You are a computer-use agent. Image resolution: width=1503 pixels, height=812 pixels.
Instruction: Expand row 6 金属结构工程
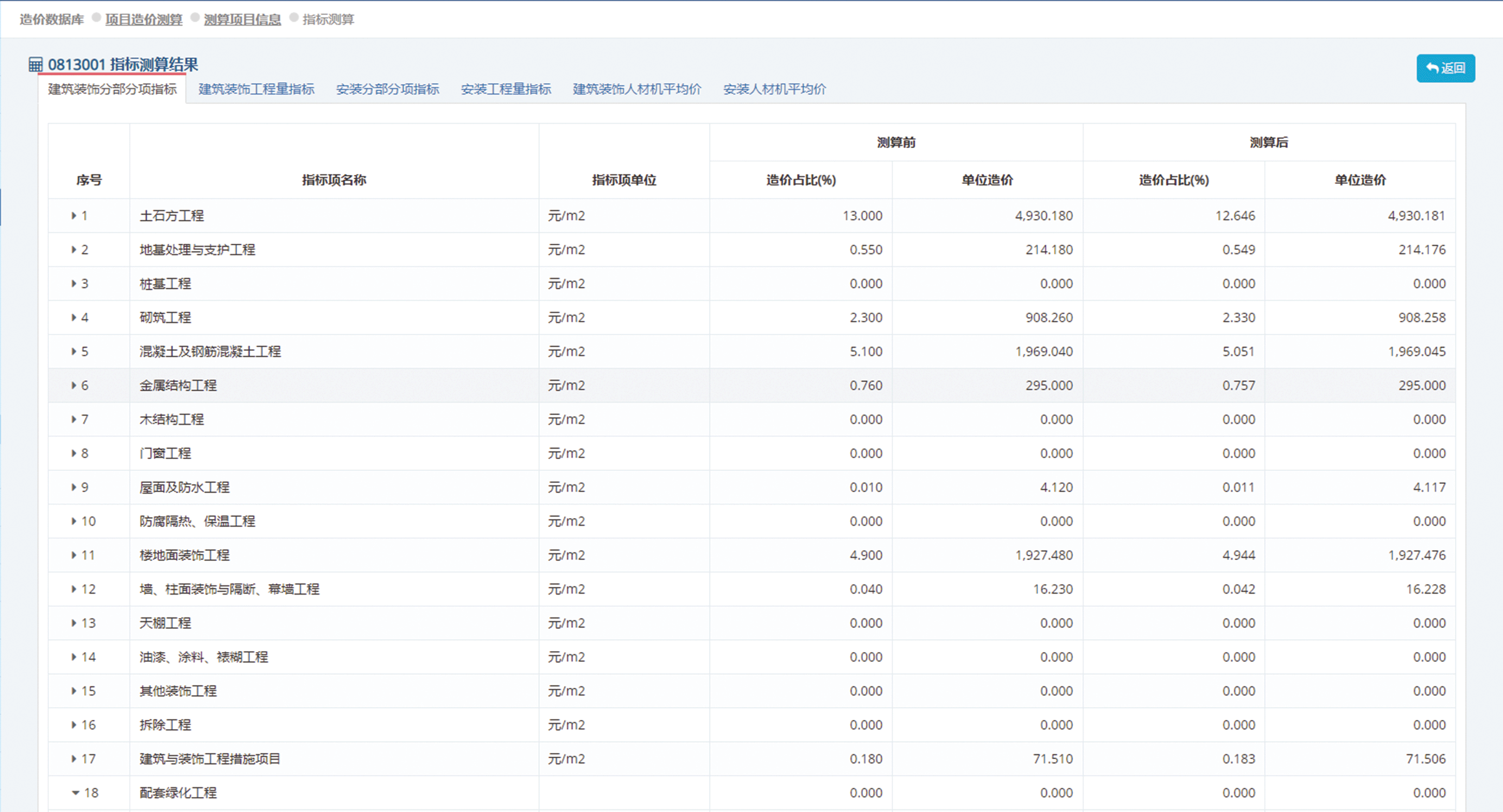coord(73,385)
